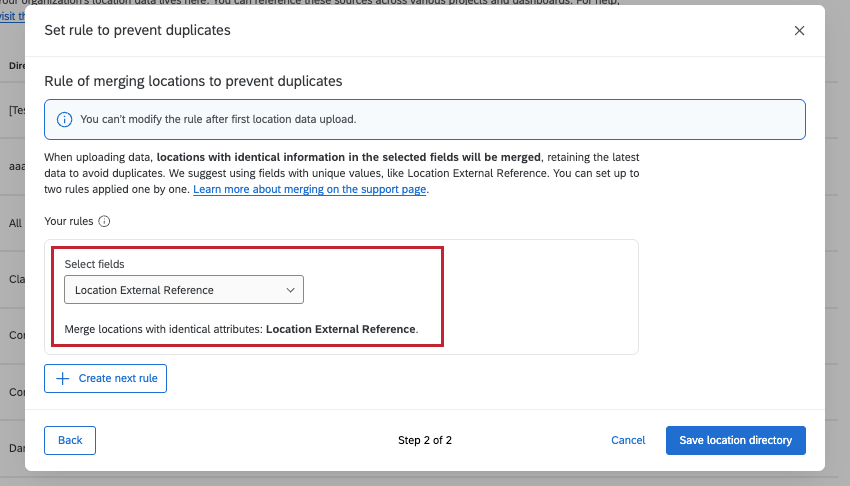Click the can't modify the rule notice text
Screen dimensions: 850x486
[218, 119]
